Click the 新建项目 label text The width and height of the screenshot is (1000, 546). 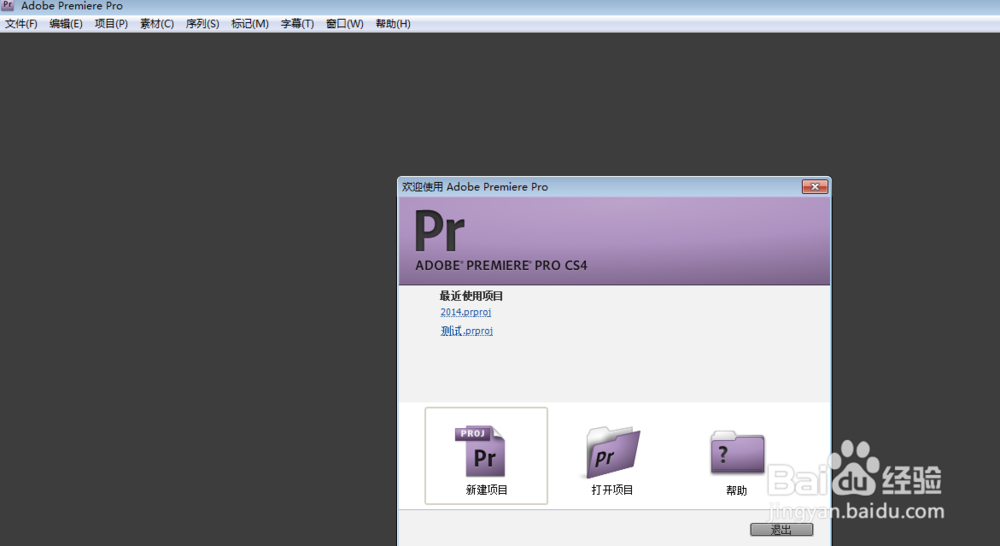coord(487,490)
